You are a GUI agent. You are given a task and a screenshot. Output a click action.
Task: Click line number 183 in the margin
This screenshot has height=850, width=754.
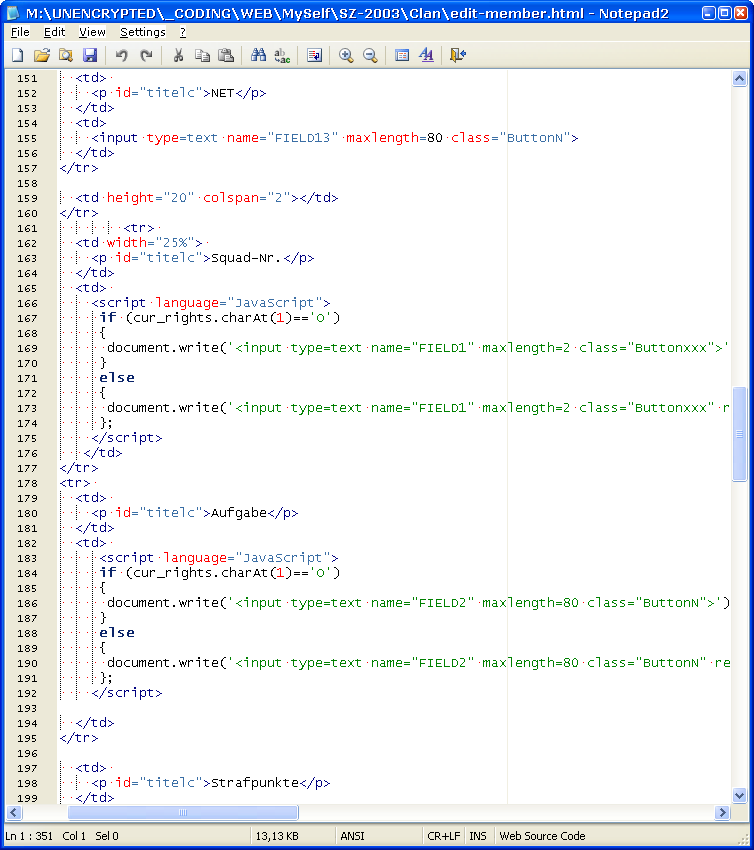pyautogui.click(x=27, y=558)
